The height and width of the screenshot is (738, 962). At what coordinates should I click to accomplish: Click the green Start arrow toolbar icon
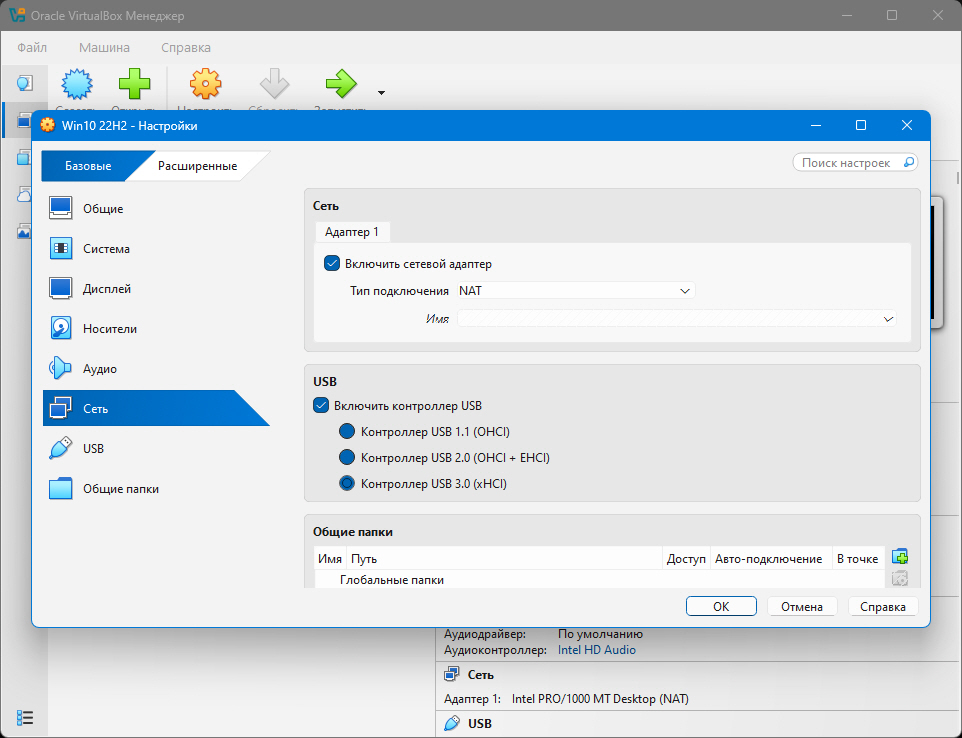[x=341, y=84]
